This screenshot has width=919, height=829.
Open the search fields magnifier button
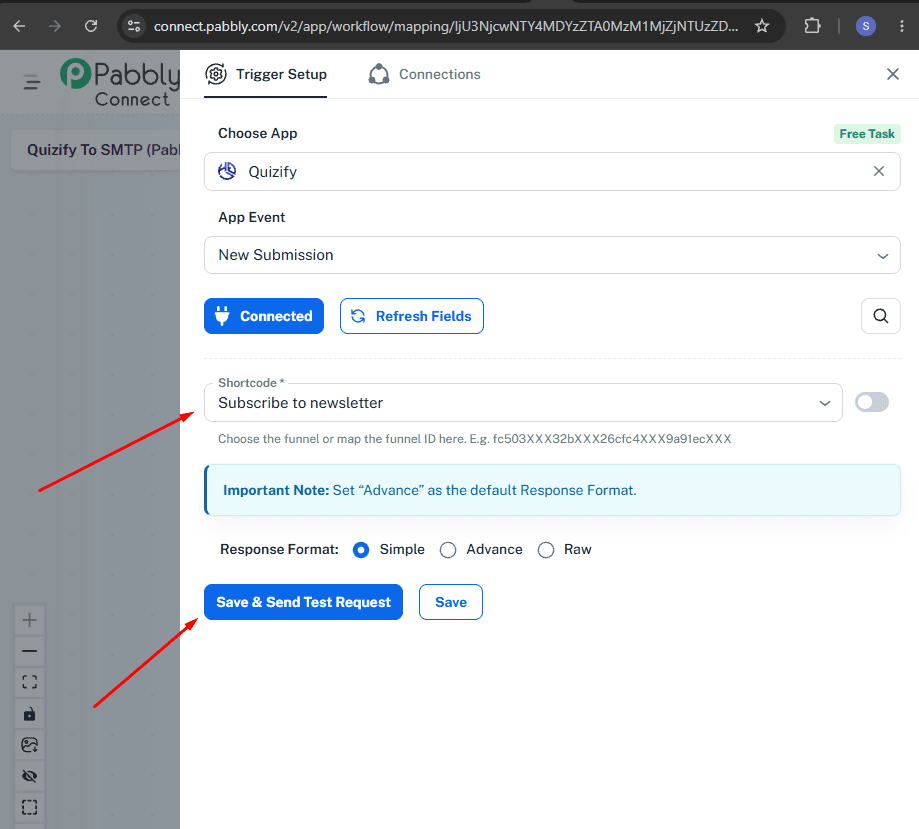[x=880, y=316]
